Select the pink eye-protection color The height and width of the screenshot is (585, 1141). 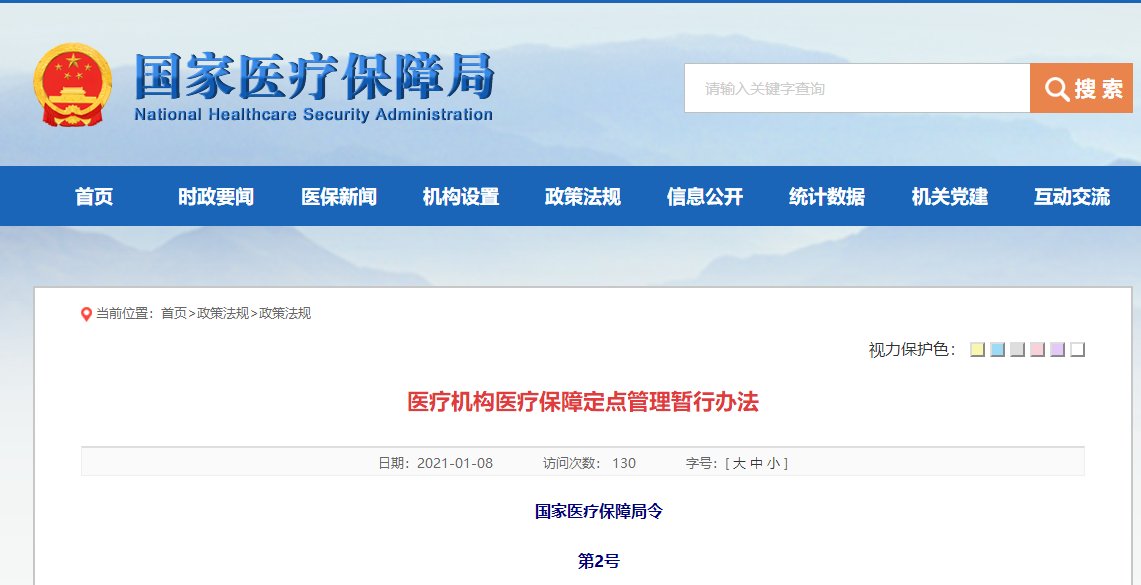[x=1038, y=349]
